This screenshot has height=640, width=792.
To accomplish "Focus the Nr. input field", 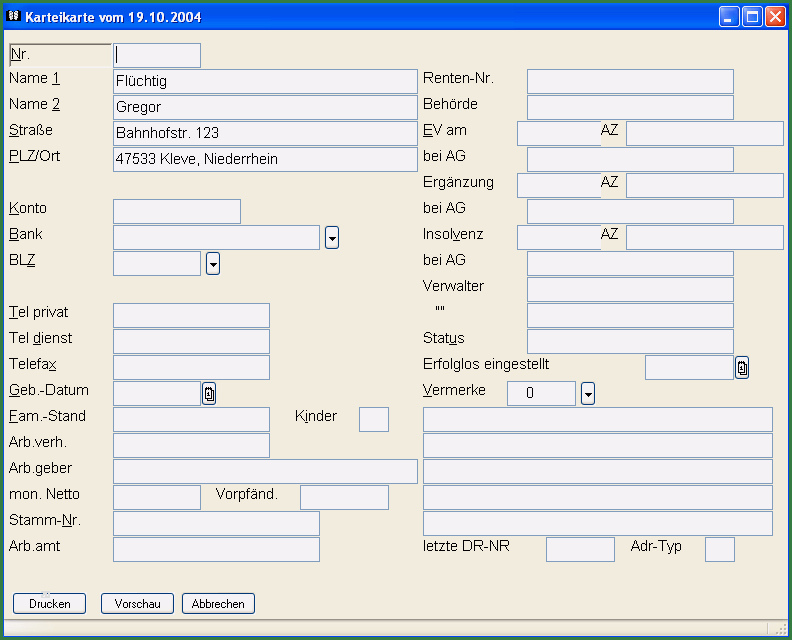I will click(157, 55).
